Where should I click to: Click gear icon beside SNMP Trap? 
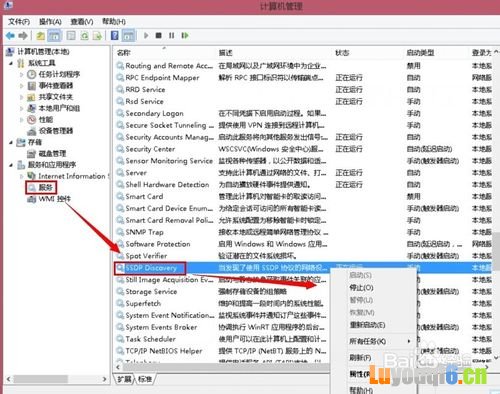tap(120, 232)
